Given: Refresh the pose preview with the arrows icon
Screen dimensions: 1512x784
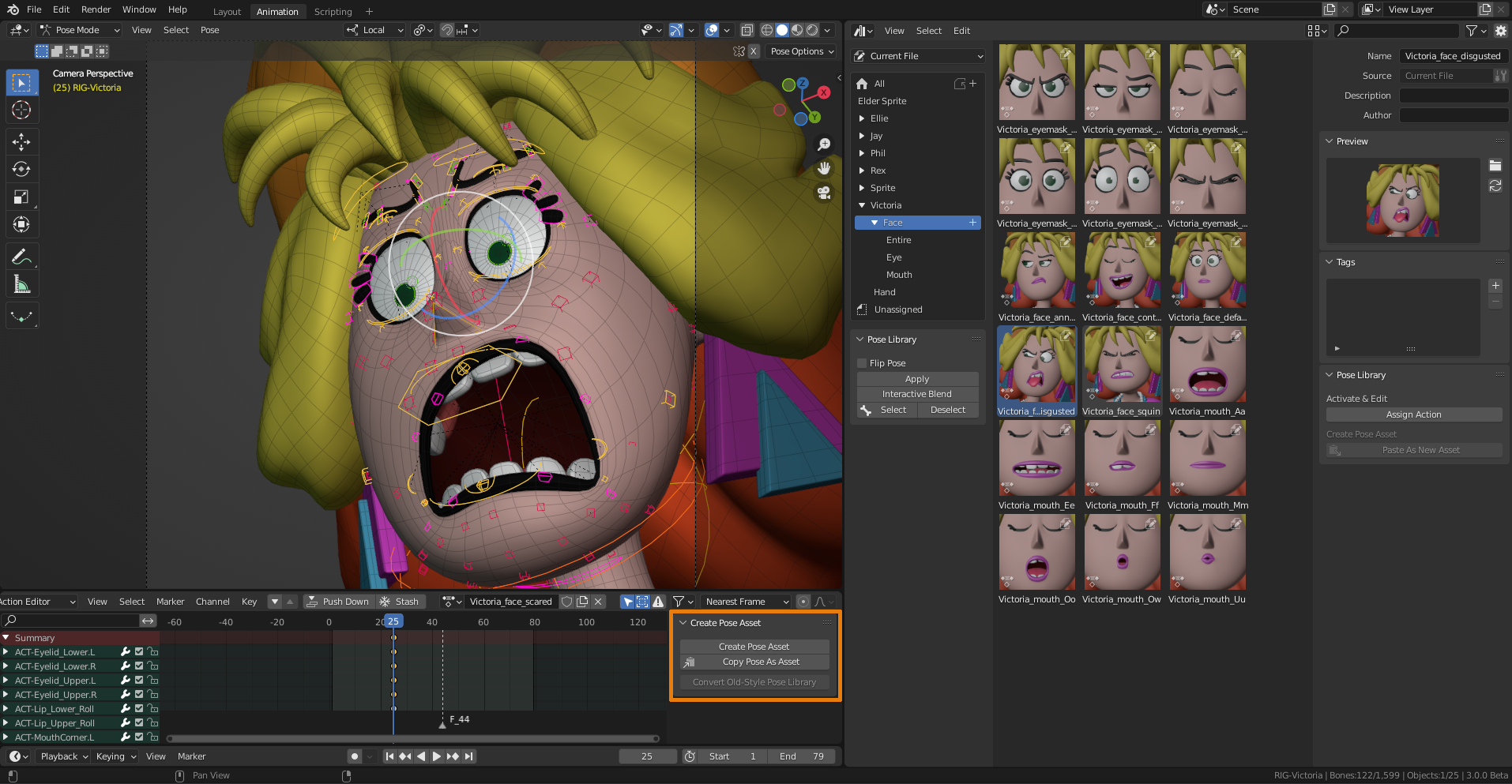Looking at the screenshot, I should (1494, 186).
